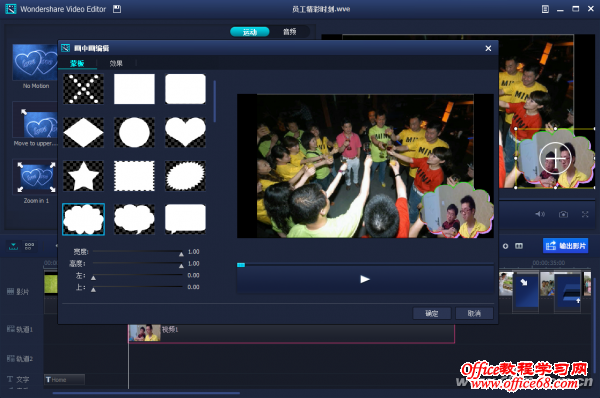Viewport: 600px width, 398px height.
Task: Adjust the 左 slider handle
Action: coord(93,278)
